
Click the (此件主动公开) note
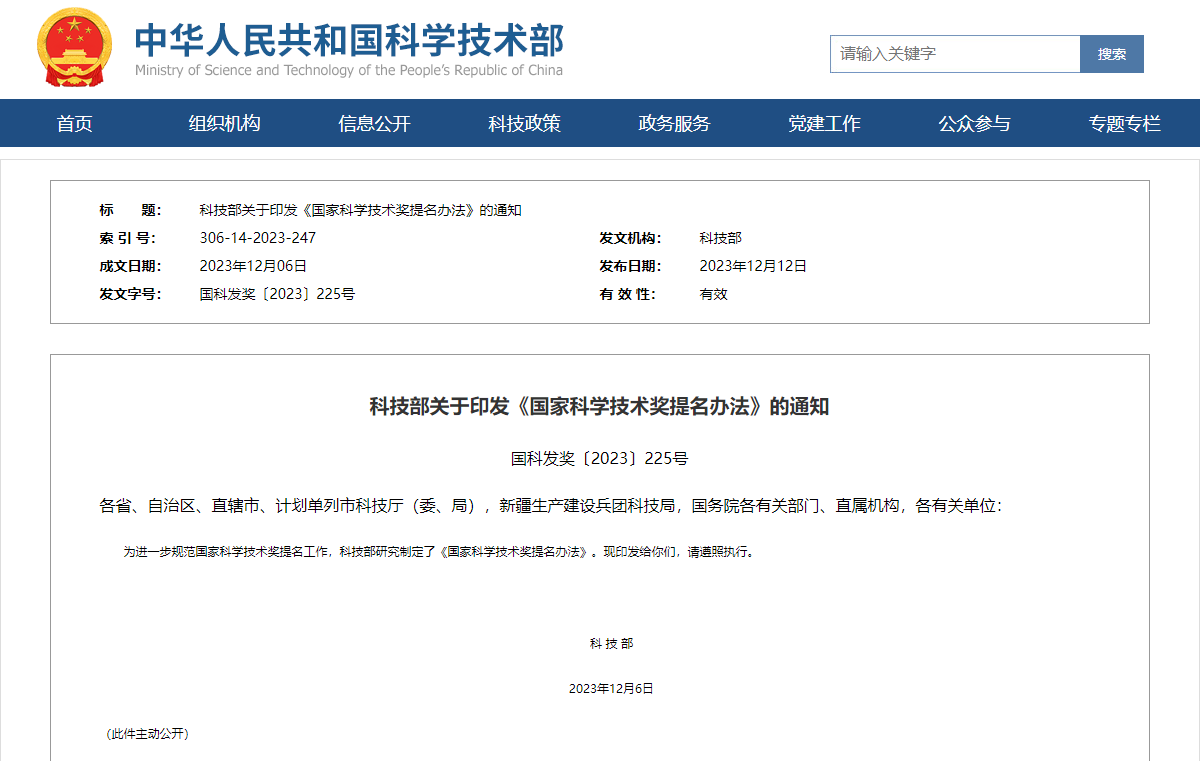147,734
